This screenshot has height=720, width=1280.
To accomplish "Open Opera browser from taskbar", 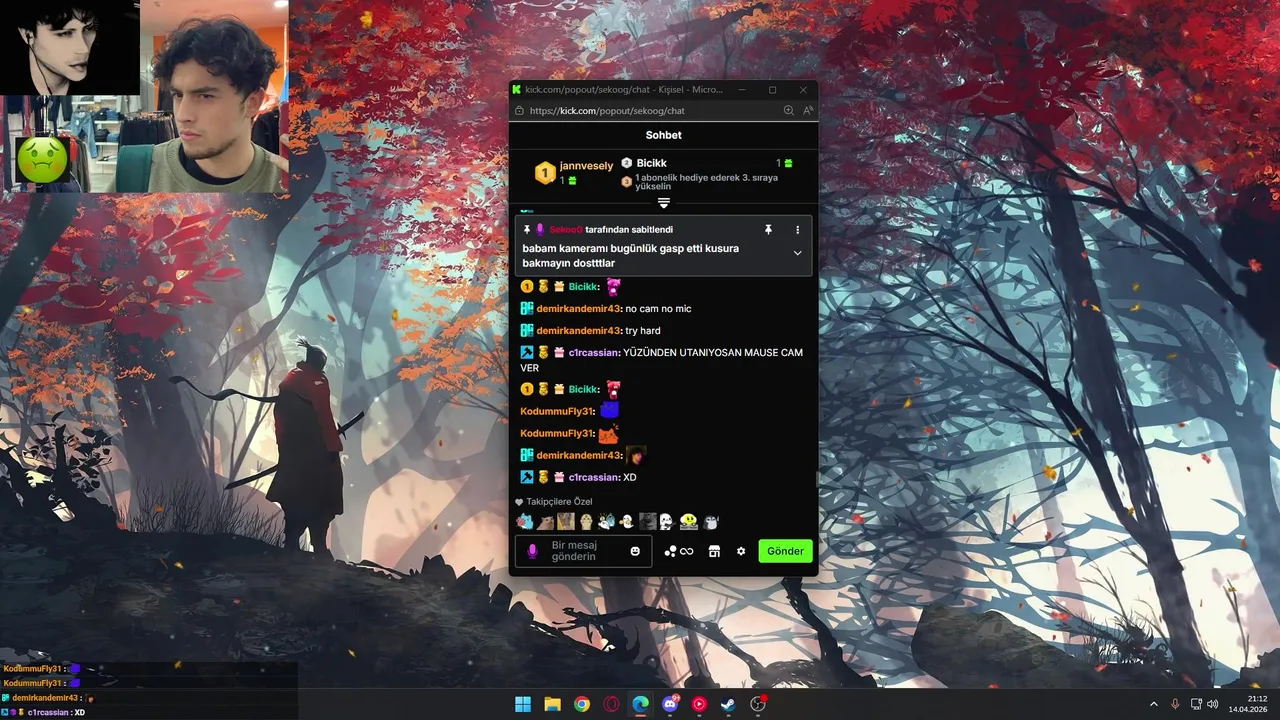I will point(611,704).
